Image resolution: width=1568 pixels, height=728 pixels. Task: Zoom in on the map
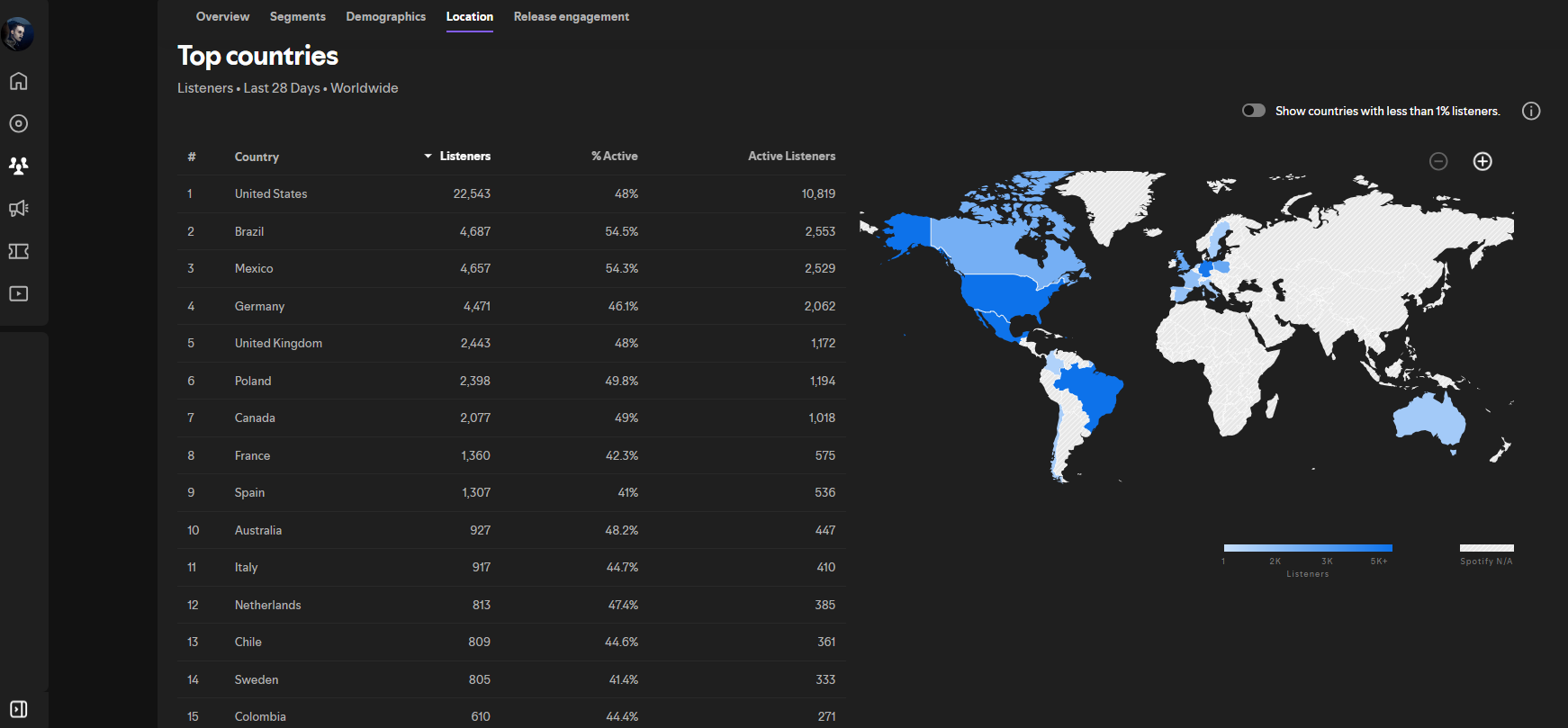[1482, 161]
